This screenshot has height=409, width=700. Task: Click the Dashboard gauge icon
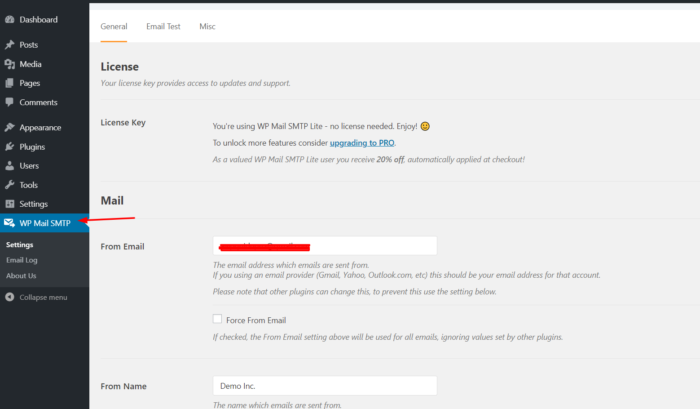coord(9,20)
